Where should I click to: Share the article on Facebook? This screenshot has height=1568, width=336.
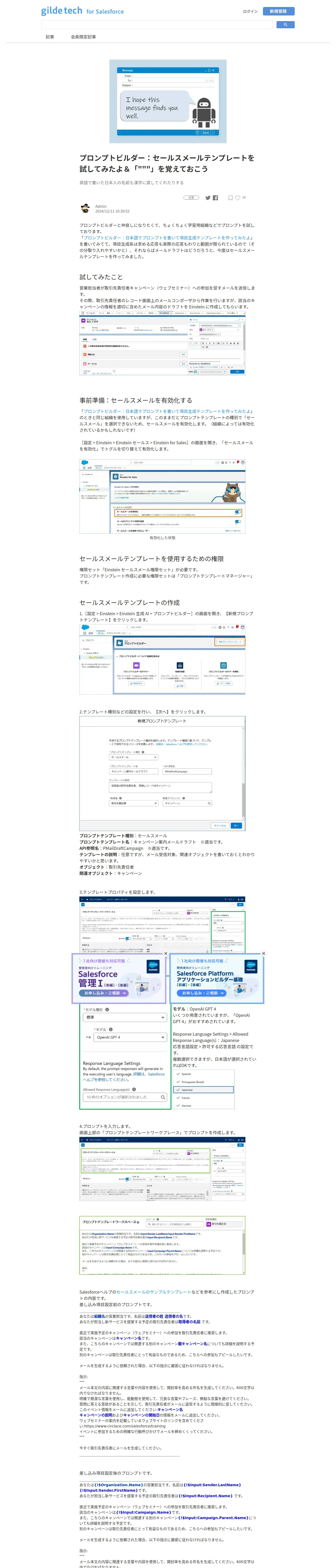pyautogui.click(x=215, y=198)
